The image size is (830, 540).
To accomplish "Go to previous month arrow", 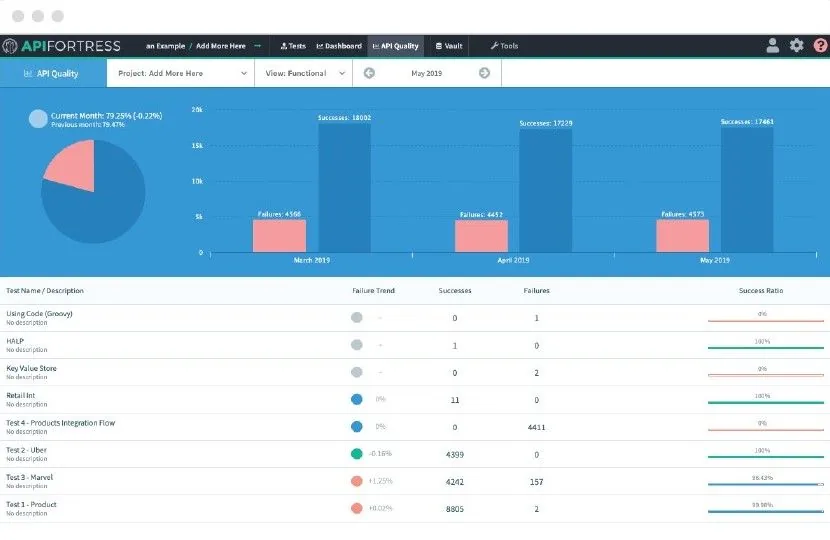I will pos(369,73).
